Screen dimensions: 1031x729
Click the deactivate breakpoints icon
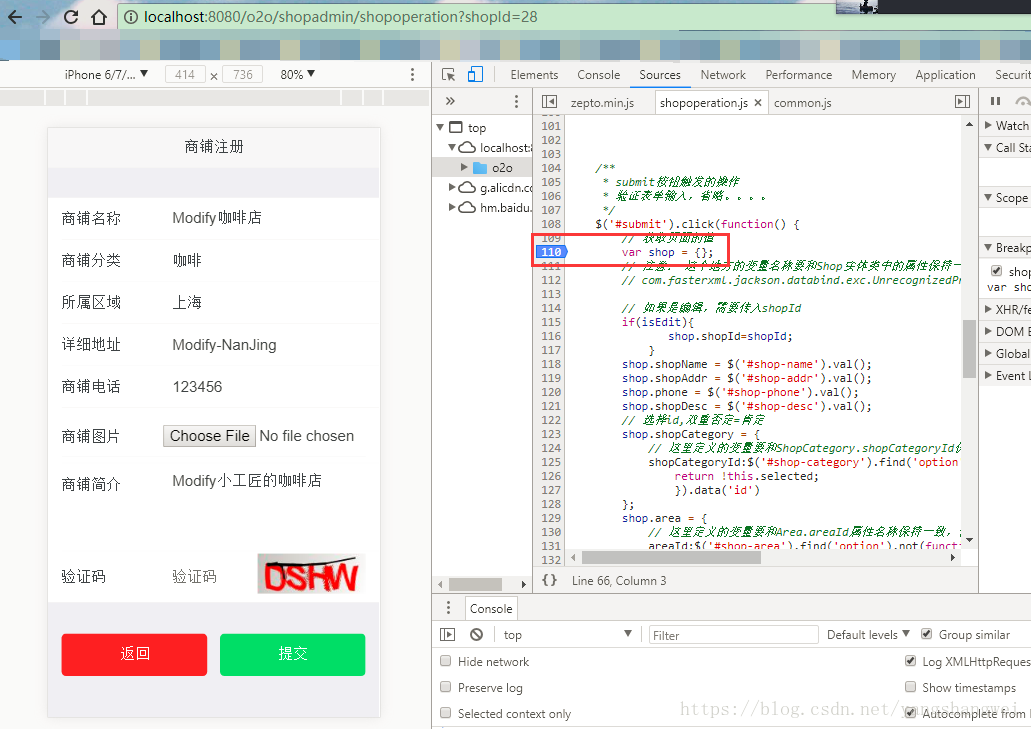coord(1028,101)
